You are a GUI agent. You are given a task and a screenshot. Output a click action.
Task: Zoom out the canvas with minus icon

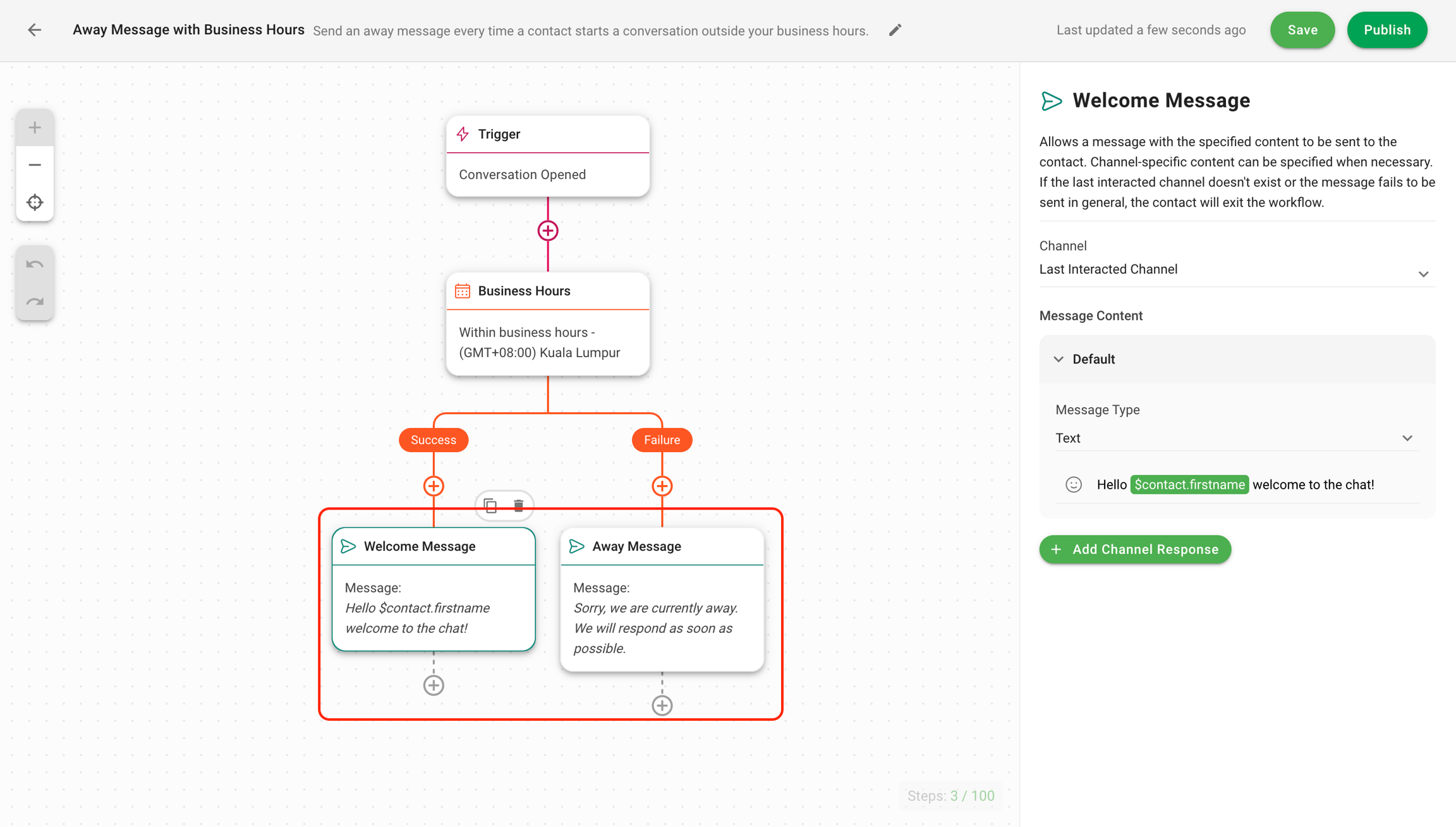pos(35,165)
